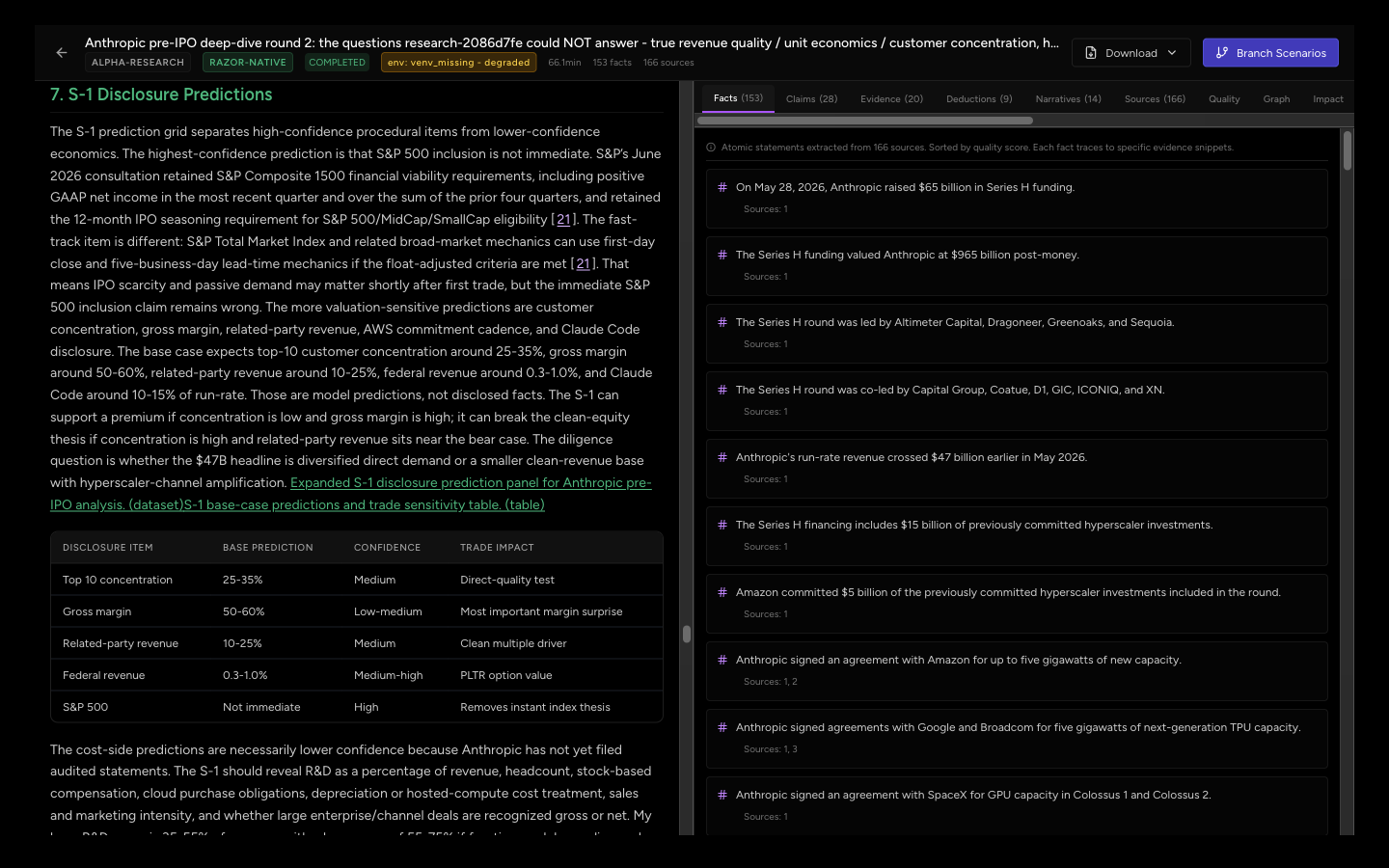Click the horizontal tab scrollbar

pyautogui.click(x=865, y=121)
